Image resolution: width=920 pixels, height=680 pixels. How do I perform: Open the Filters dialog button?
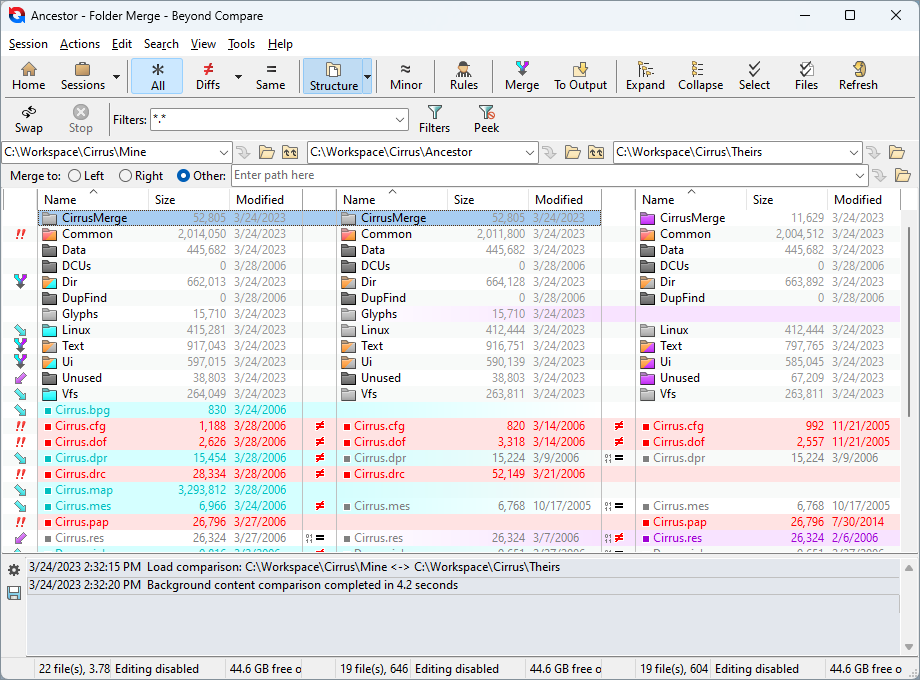(434, 120)
